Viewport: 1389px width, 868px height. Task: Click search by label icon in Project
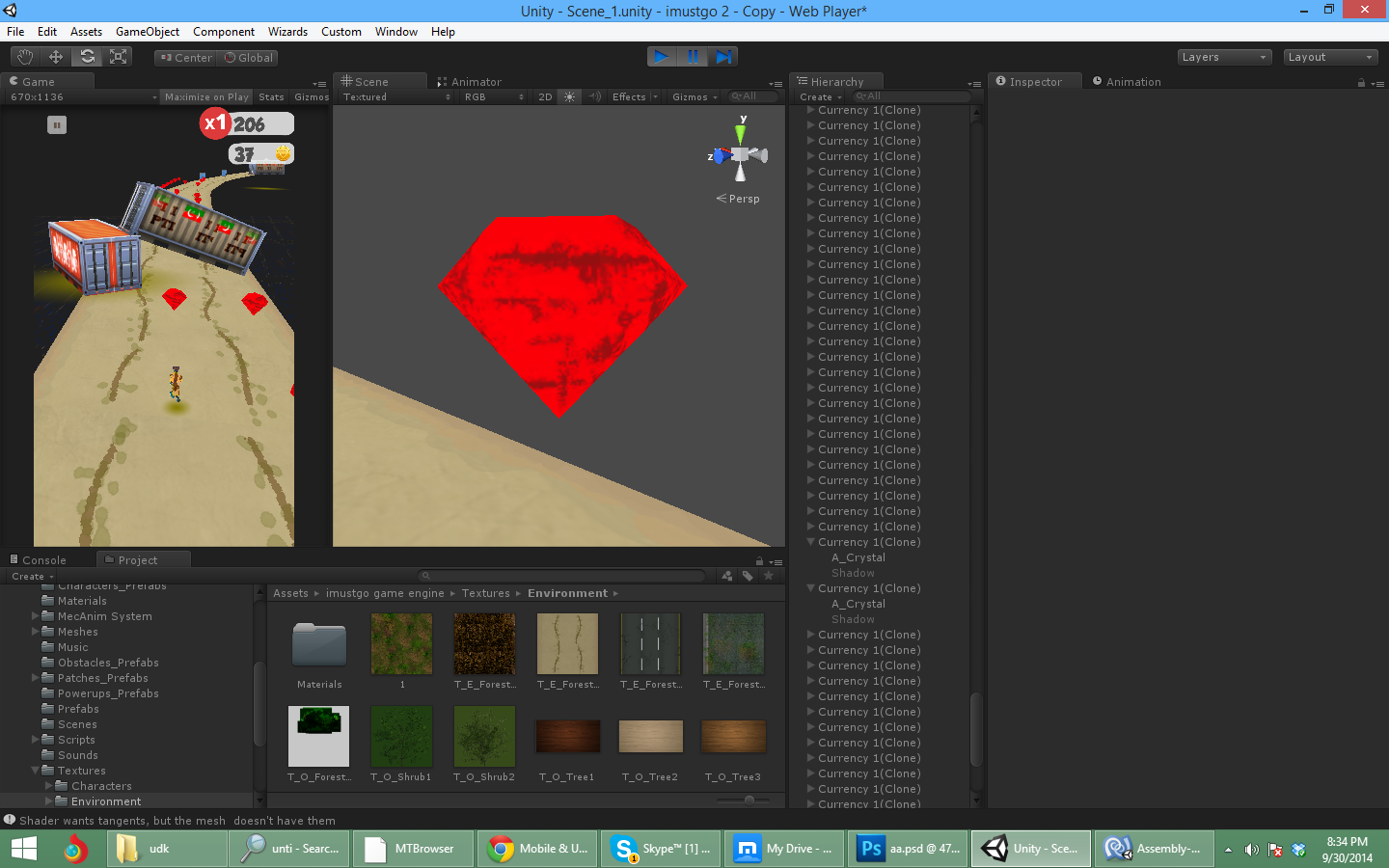[x=748, y=576]
